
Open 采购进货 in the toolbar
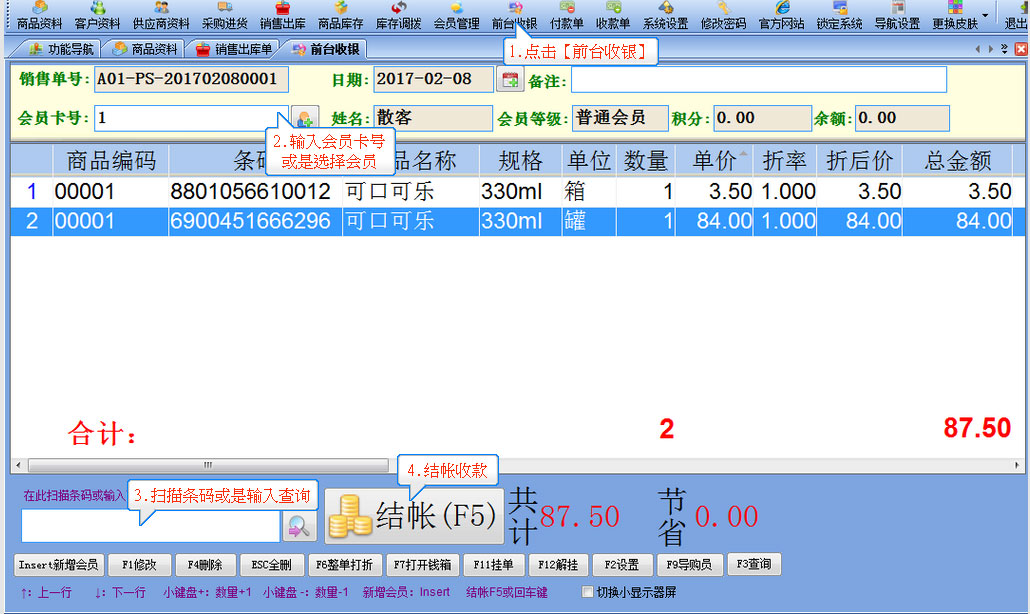pos(224,16)
